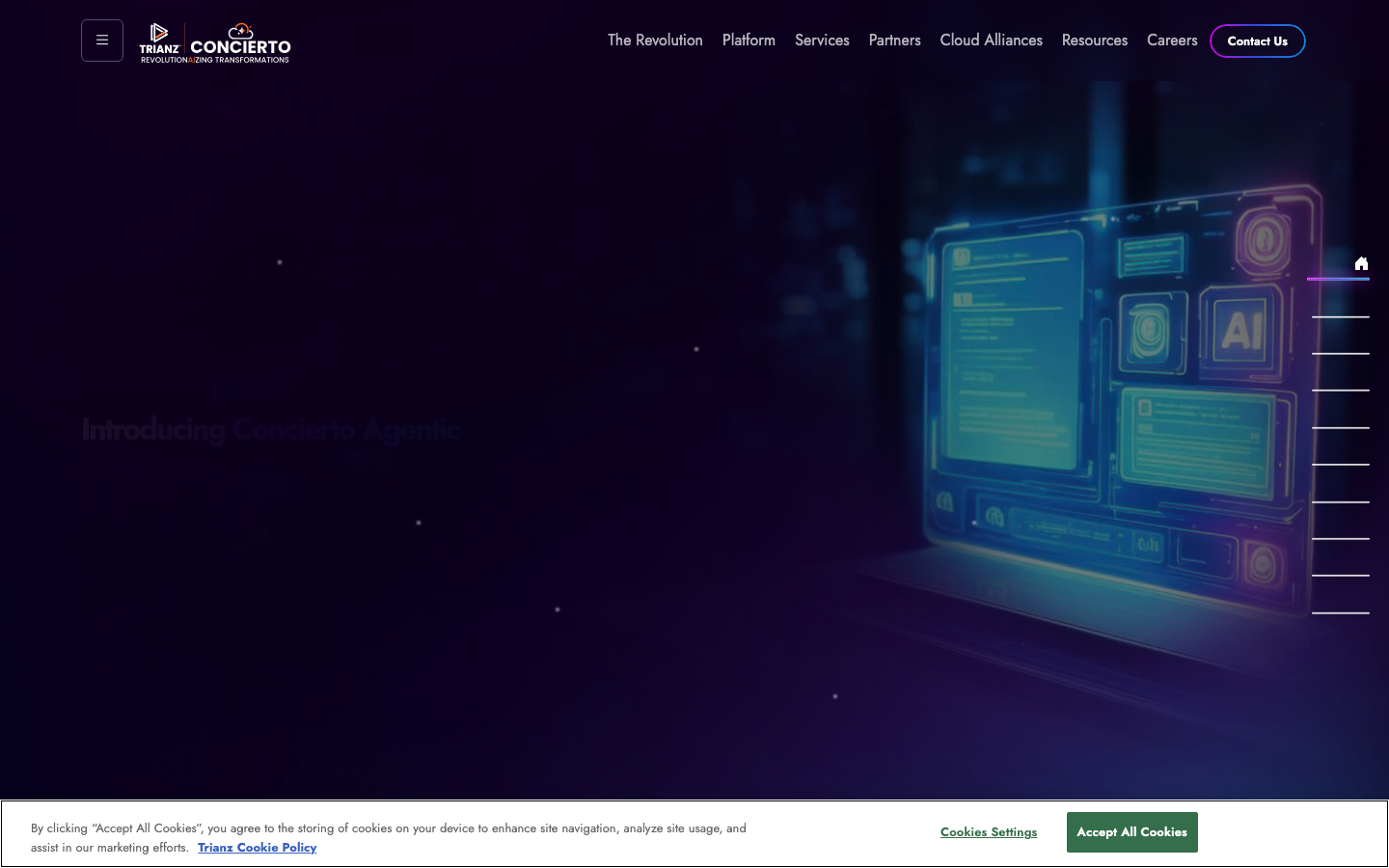Click the Trianz Concierto logo
1389x868 pixels.
pyautogui.click(x=215, y=43)
